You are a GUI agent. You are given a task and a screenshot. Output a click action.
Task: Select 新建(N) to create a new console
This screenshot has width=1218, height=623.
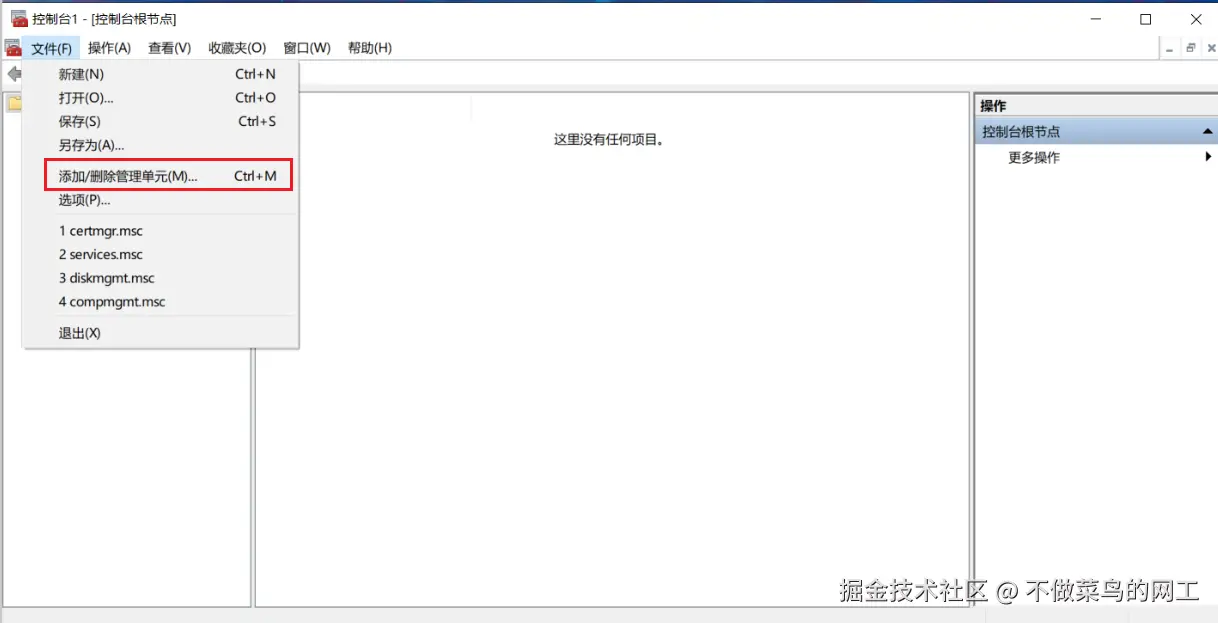[83, 73]
